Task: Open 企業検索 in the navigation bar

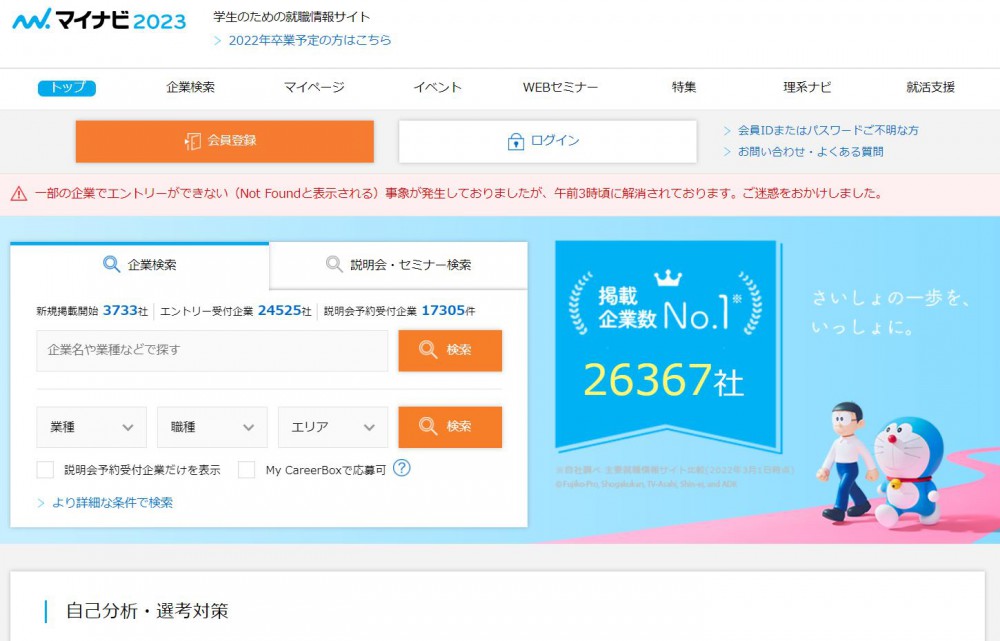Action: [190, 87]
